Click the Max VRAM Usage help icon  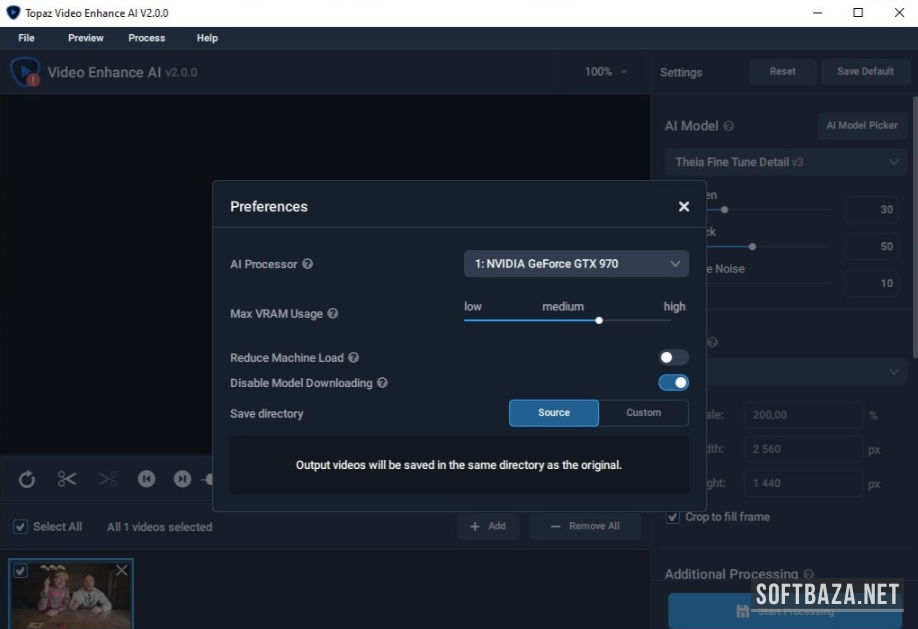coord(333,314)
